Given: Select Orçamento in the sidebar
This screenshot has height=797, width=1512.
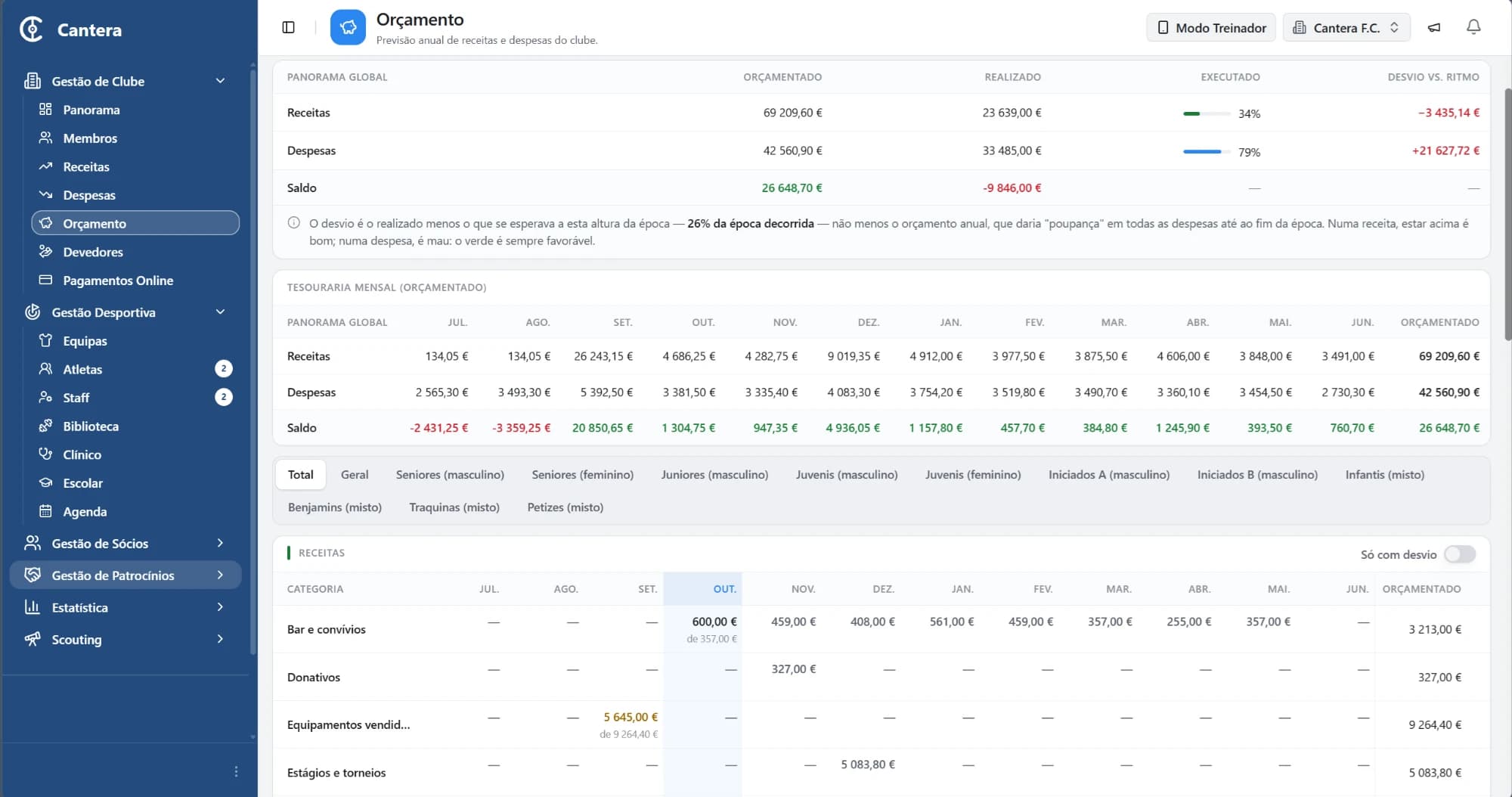Looking at the screenshot, I should pos(135,224).
